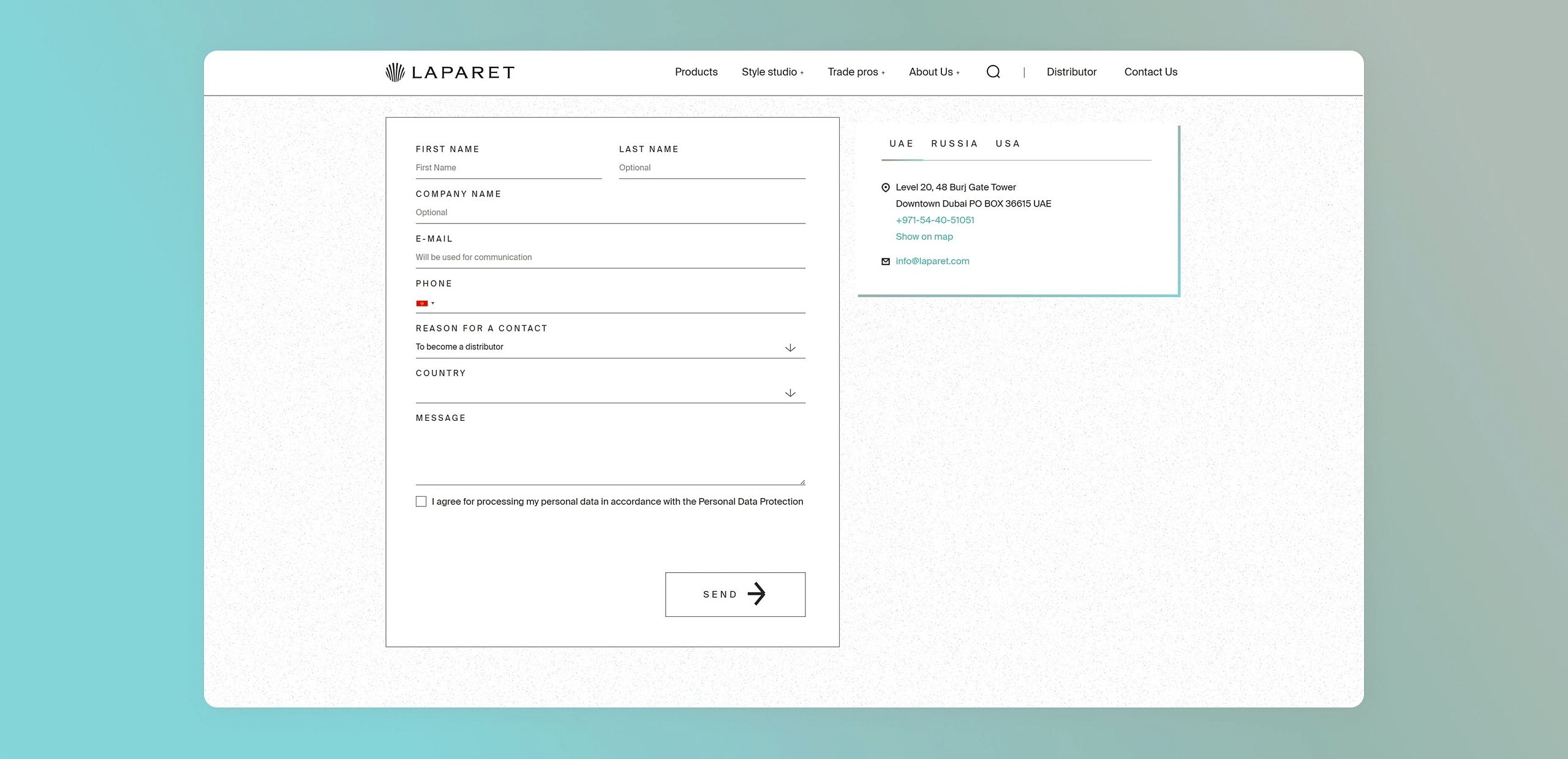This screenshot has height=759, width=1568.
Task: Tick the personal data agreement checkbox
Action: click(x=421, y=502)
